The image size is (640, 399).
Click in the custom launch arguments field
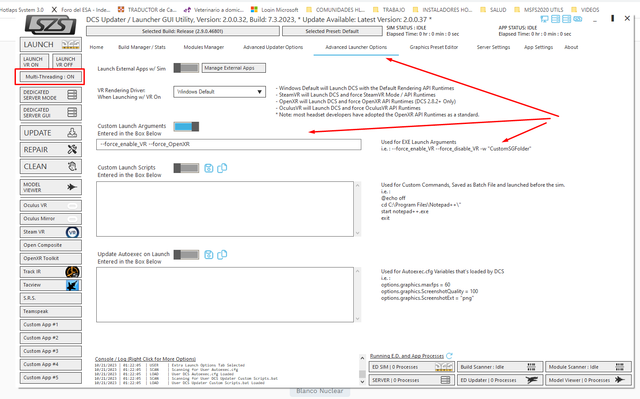[229, 144]
